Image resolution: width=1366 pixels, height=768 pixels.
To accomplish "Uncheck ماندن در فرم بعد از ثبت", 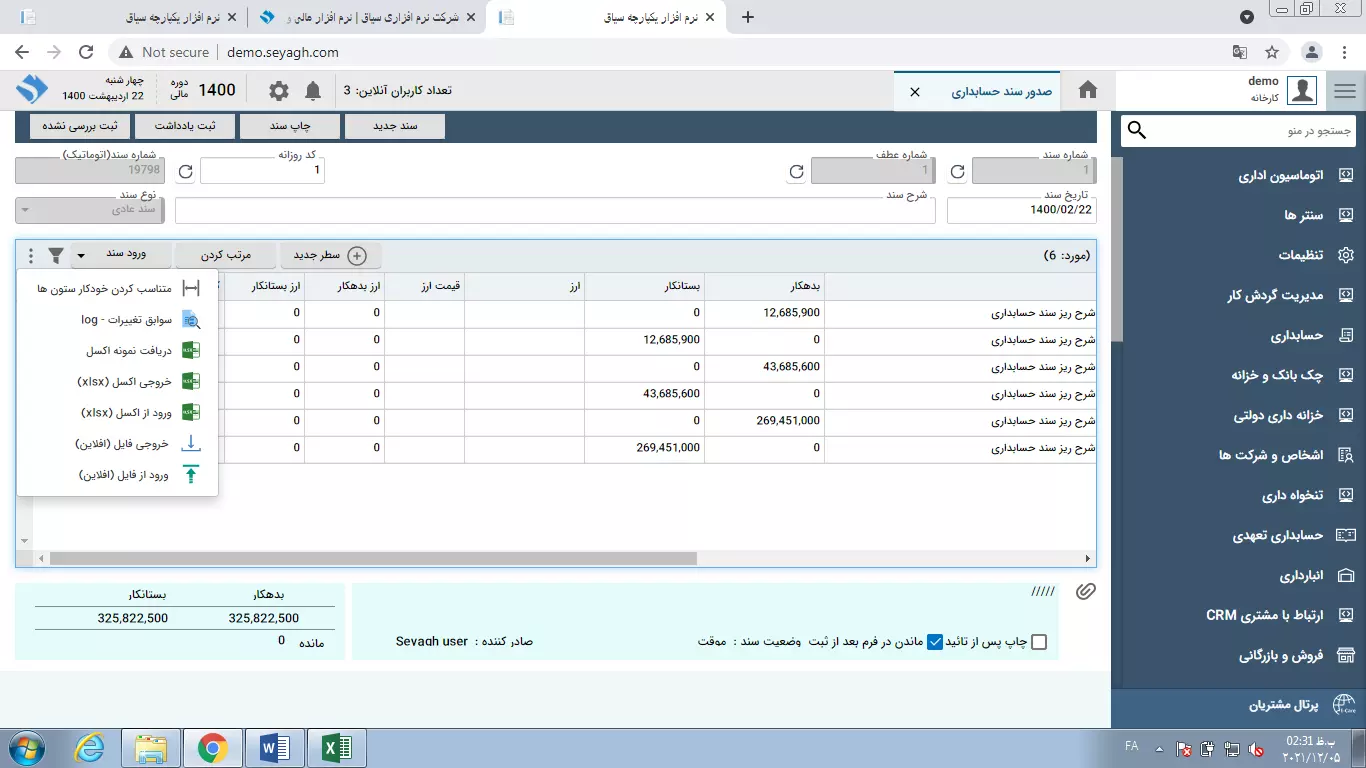I will click(935, 642).
